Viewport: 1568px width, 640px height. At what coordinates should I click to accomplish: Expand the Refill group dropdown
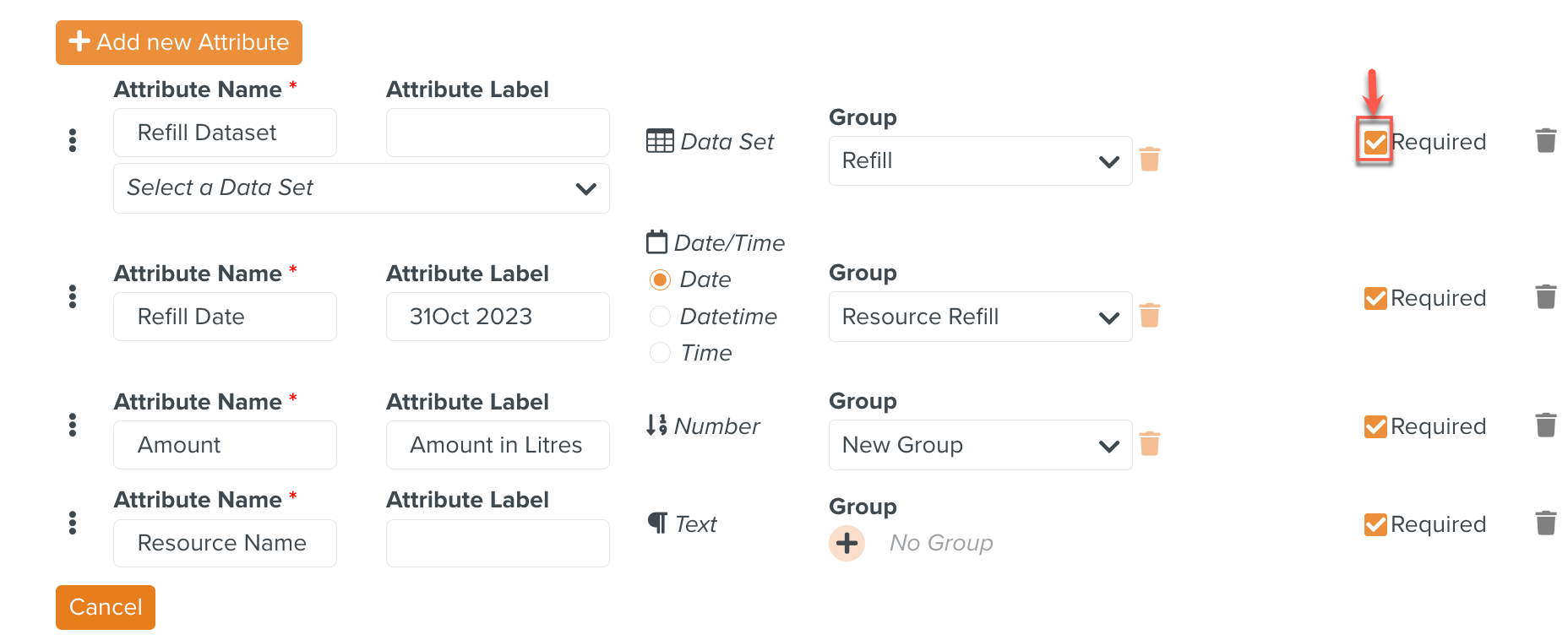pyautogui.click(x=980, y=160)
